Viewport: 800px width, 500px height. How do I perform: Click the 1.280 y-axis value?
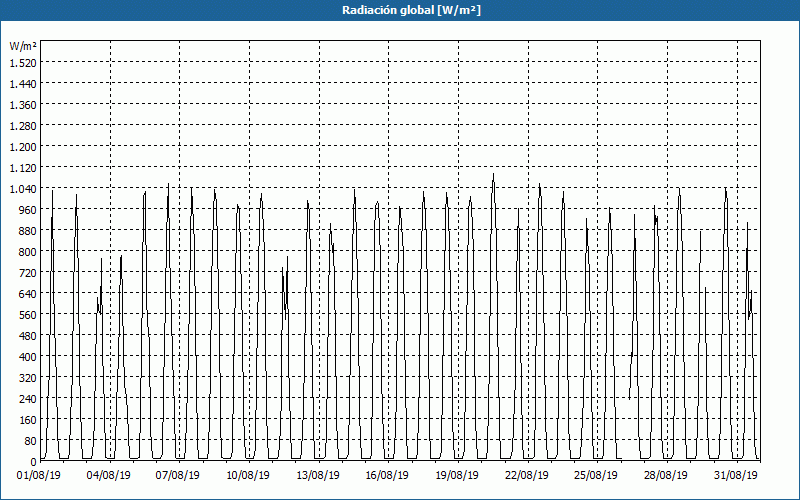tap(23, 126)
